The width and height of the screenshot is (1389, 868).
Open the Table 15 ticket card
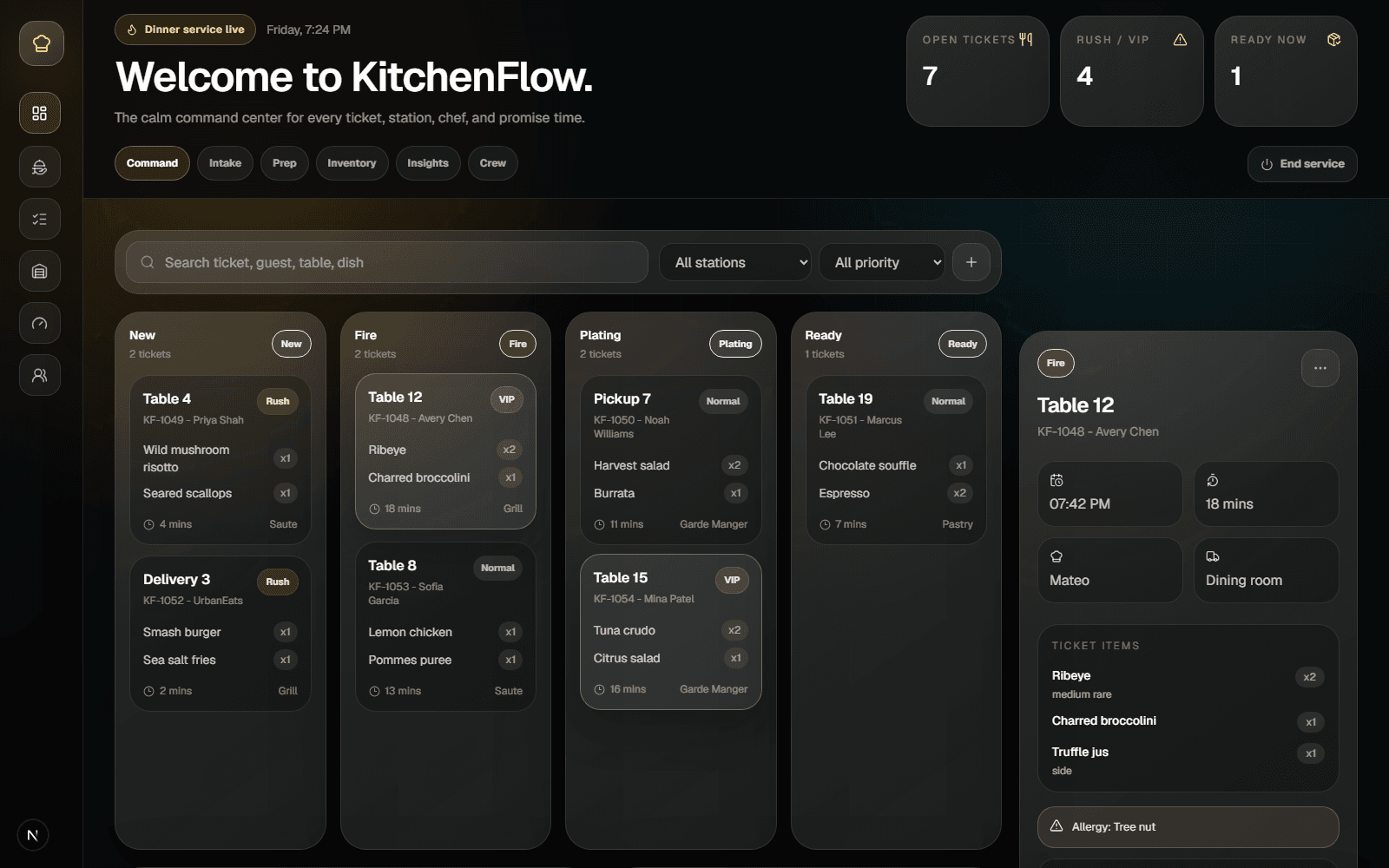[x=671, y=632]
